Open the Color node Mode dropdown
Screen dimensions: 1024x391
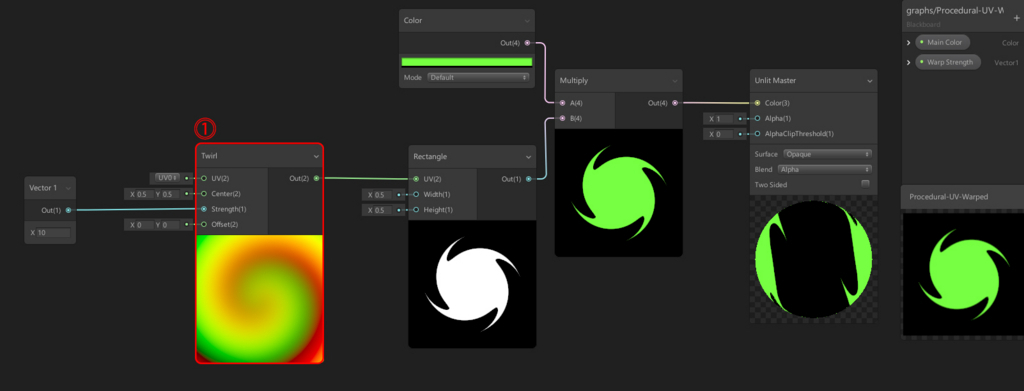point(478,77)
